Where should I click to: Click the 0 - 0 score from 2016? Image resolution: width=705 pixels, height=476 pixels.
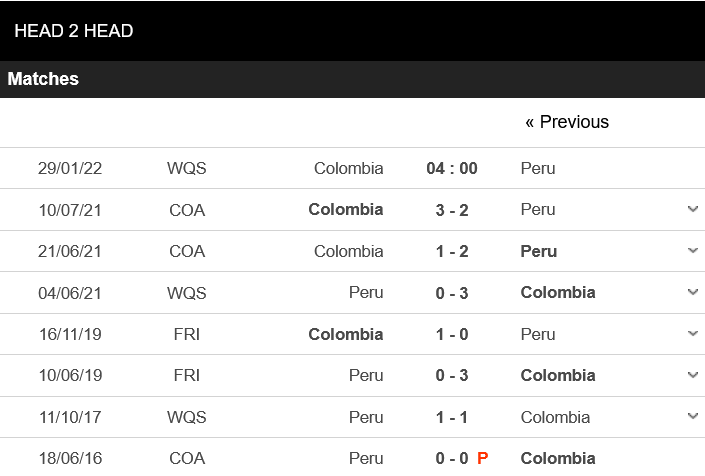point(452,458)
